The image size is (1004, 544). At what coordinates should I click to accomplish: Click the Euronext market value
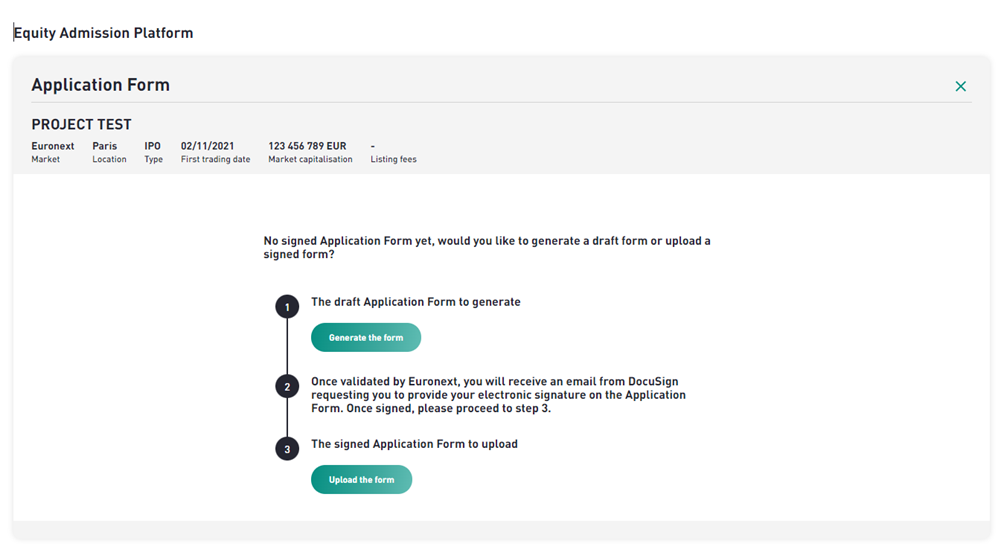pyautogui.click(x=53, y=146)
